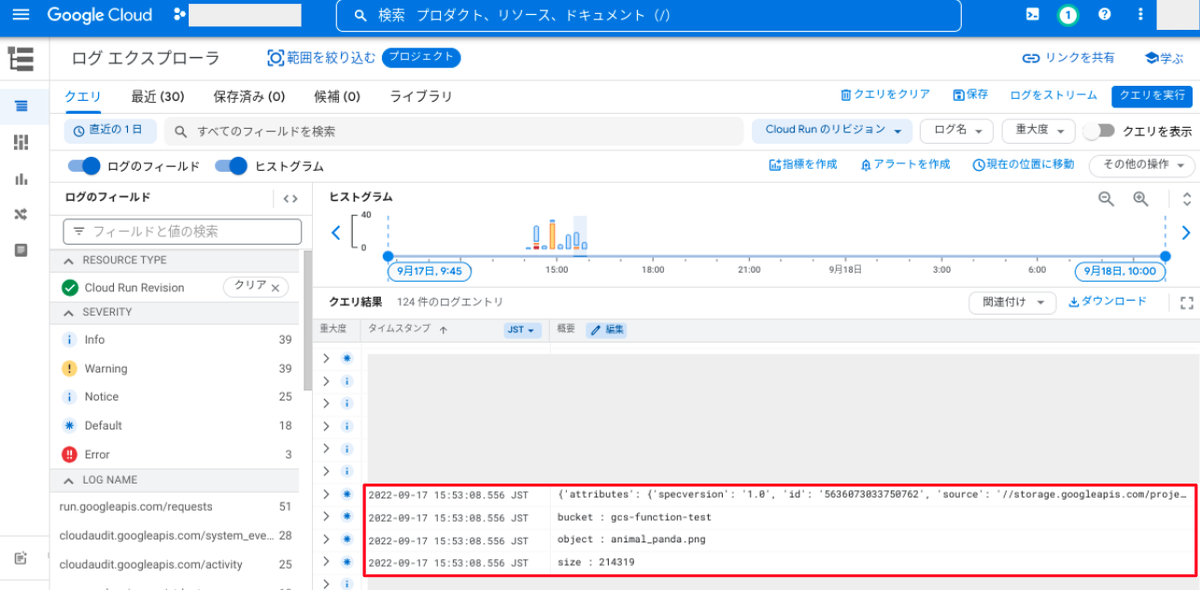This screenshot has height=590, width=1200.
Task: Collapse the histogram panel with up-down arrows
Action: click(x=1187, y=198)
